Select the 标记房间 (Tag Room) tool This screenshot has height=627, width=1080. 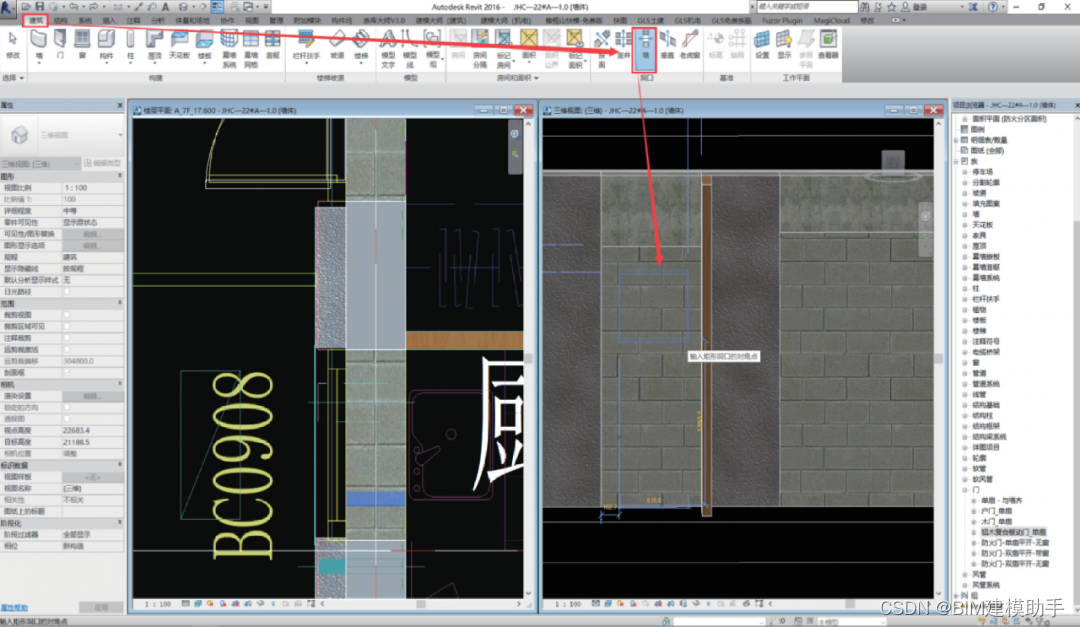pos(503,48)
